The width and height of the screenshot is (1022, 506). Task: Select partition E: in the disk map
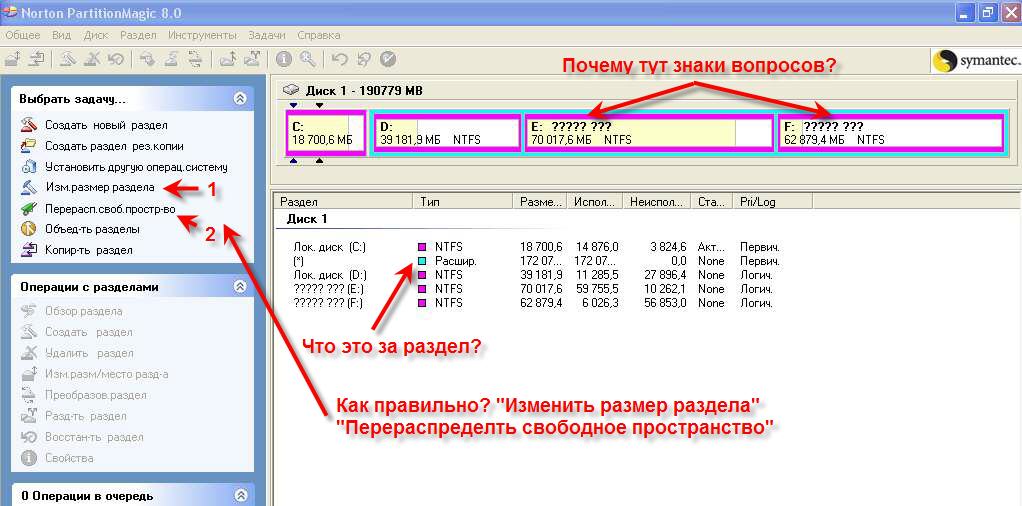coord(650,133)
